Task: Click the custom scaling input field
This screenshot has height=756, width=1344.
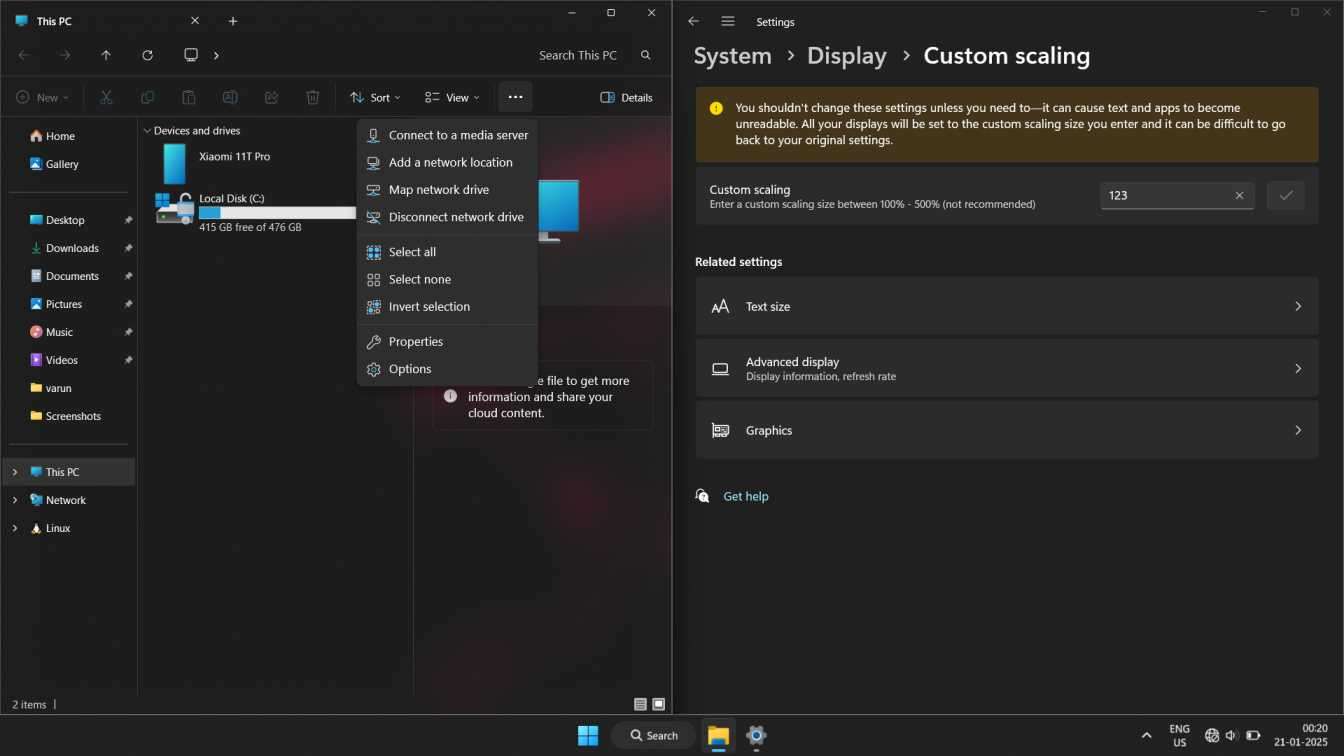Action: 1165,196
